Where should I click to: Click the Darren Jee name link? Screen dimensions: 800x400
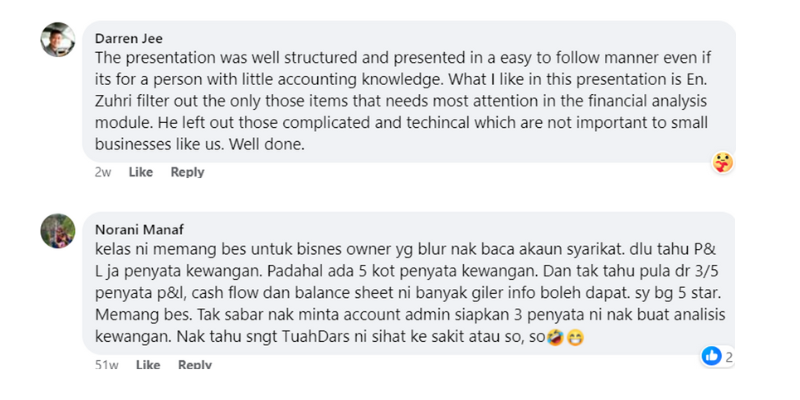click(x=129, y=39)
